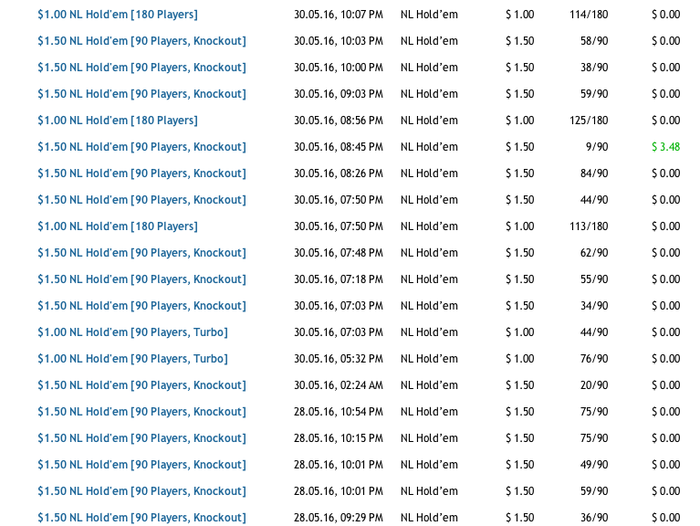Open 28.05.16 Knockout tournament at 10:54 PM
Image resolution: width=700 pixels, height=526 pixels.
(141, 412)
